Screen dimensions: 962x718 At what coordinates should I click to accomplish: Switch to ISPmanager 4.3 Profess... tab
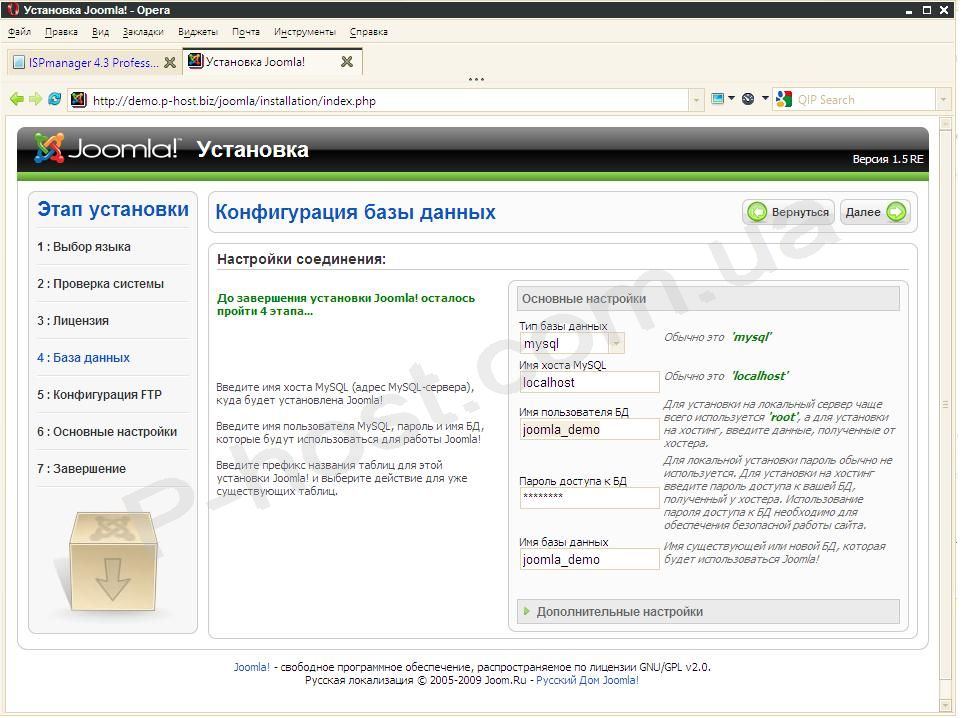click(x=94, y=63)
